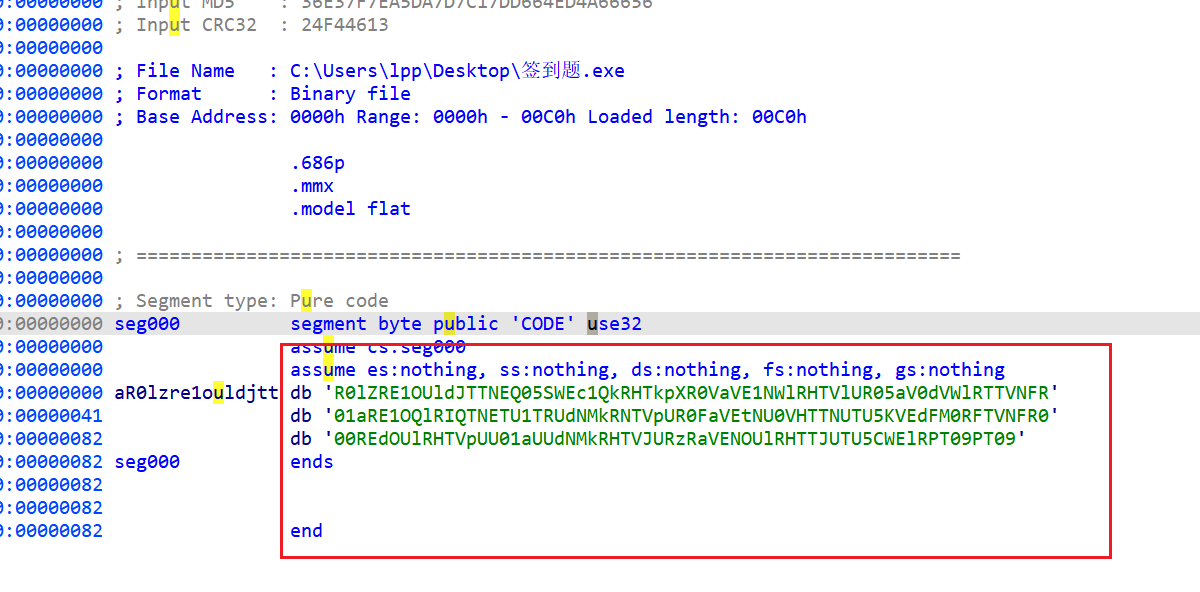The image size is (1200, 592).
Task: Click the Segment type Pure code comment
Action: 260,300
